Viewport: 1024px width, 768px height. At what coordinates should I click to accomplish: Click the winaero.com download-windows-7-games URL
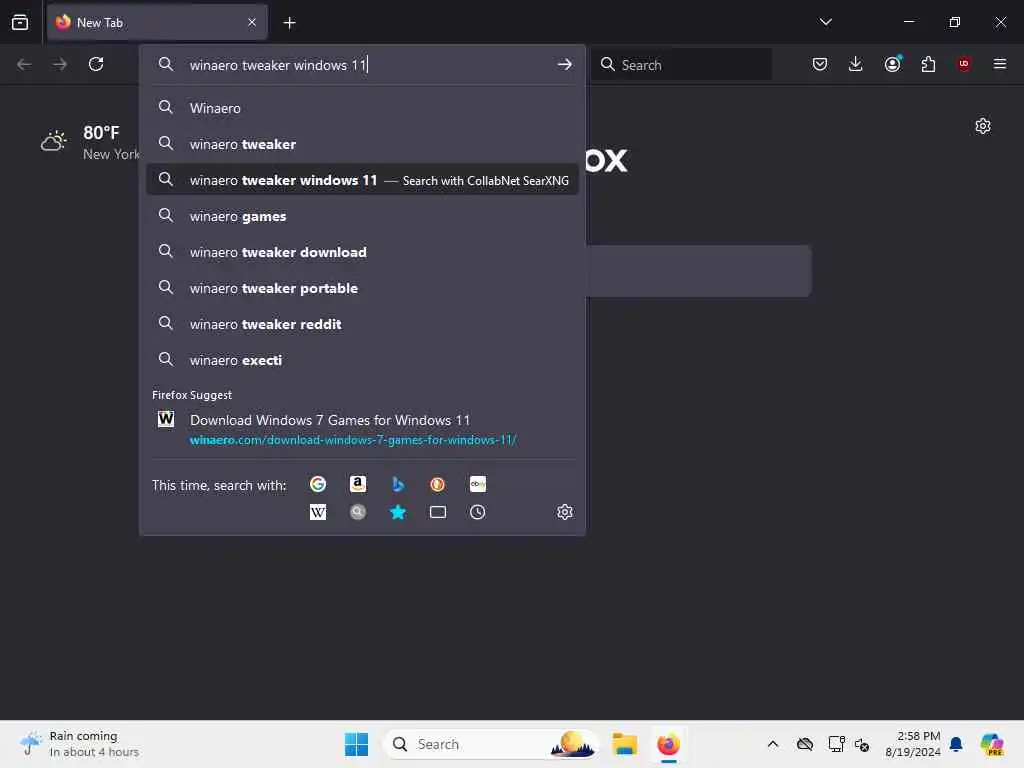[x=353, y=440]
